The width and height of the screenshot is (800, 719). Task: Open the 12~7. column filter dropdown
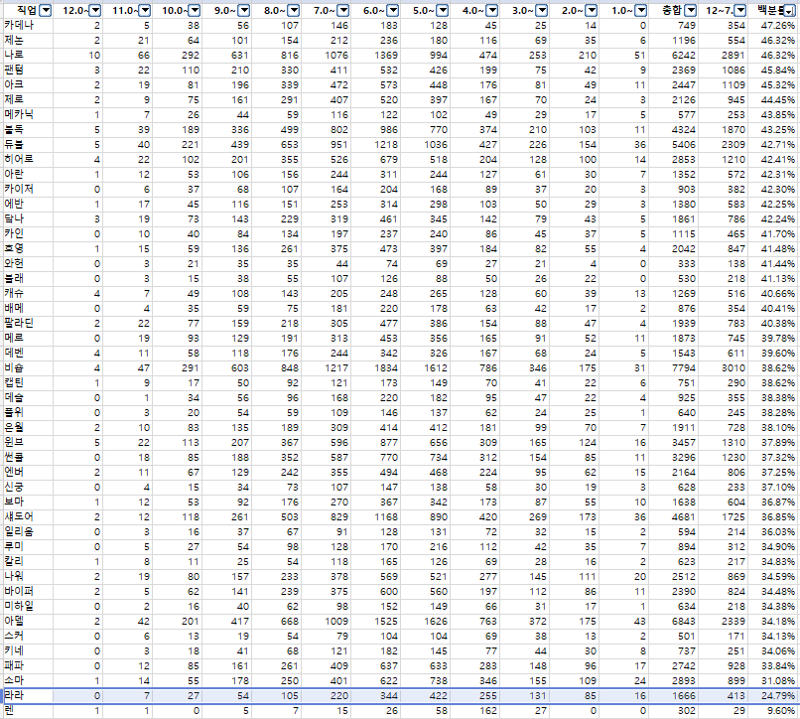[x=740, y=10]
